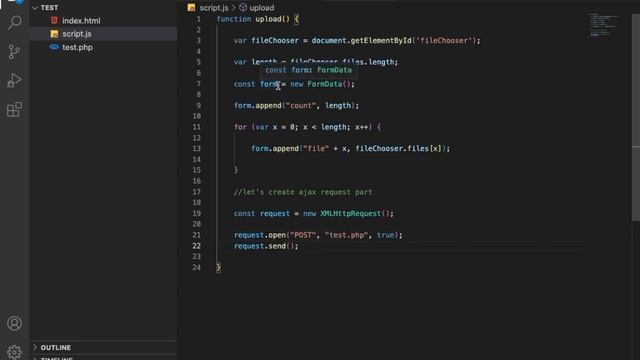Open the Source Control view
The height and width of the screenshot is (360, 640).
pos(14,51)
